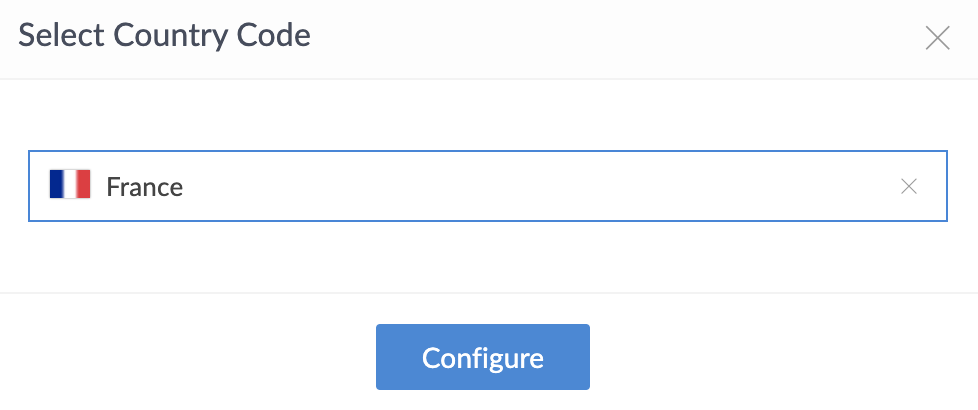Dismiss dialog using top-right X icon

tap(937, 39)
